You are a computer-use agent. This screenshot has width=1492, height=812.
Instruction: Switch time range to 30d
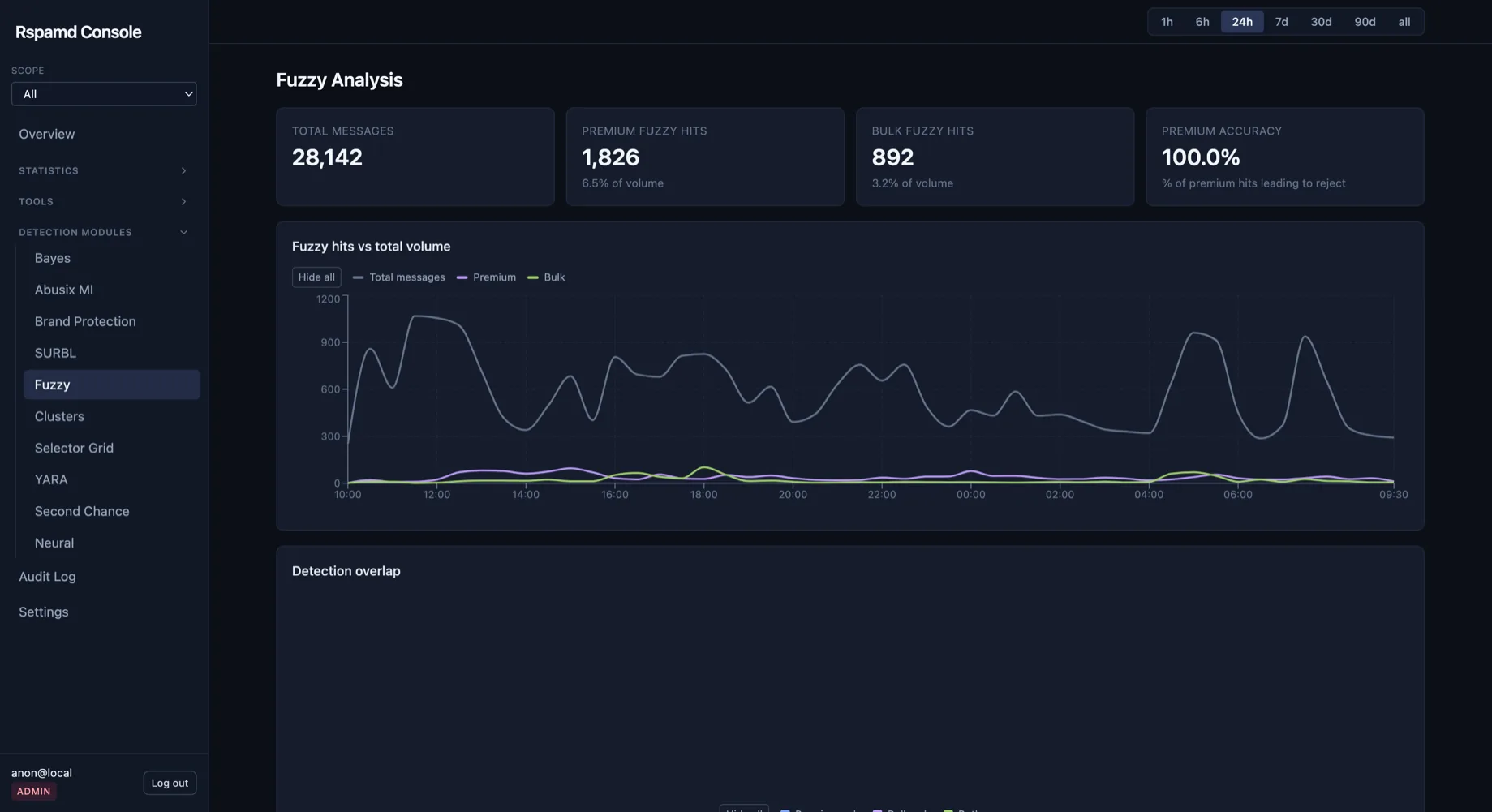[x=1321, y=22]
